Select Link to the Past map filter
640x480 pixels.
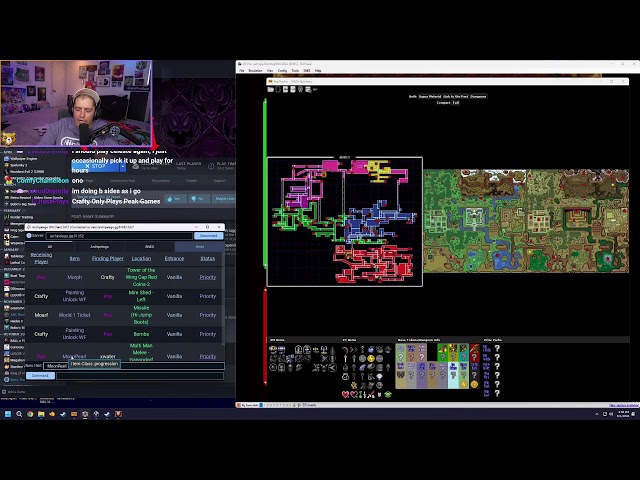(456, 97)
